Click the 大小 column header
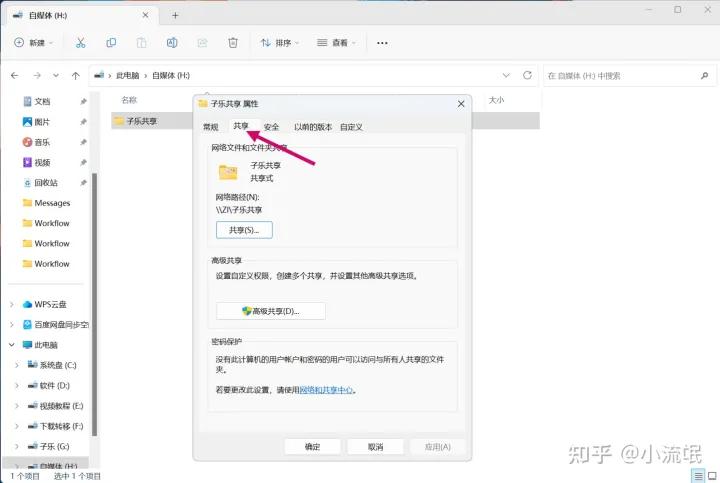 tap(496, 100)
